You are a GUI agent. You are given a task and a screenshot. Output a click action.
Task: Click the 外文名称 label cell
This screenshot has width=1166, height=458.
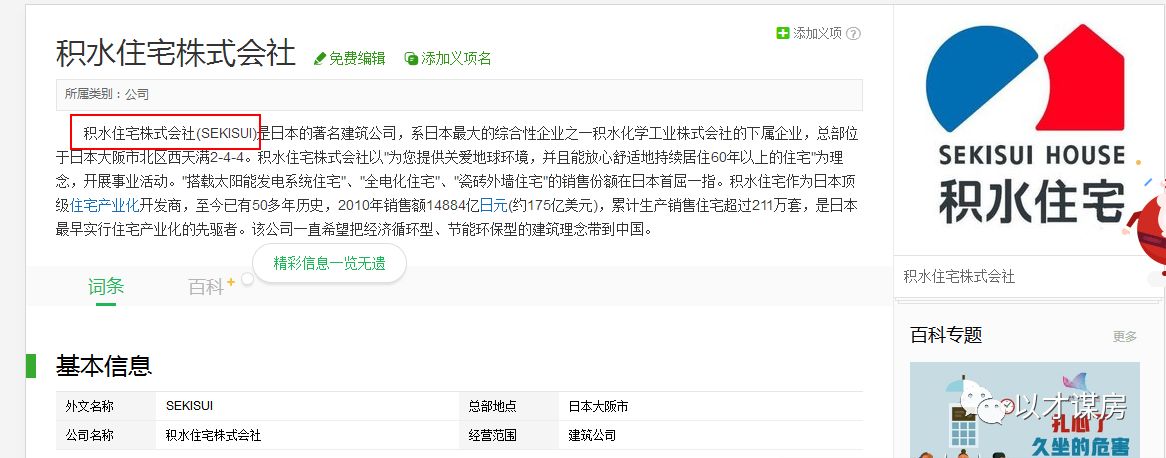click(106, 407)
